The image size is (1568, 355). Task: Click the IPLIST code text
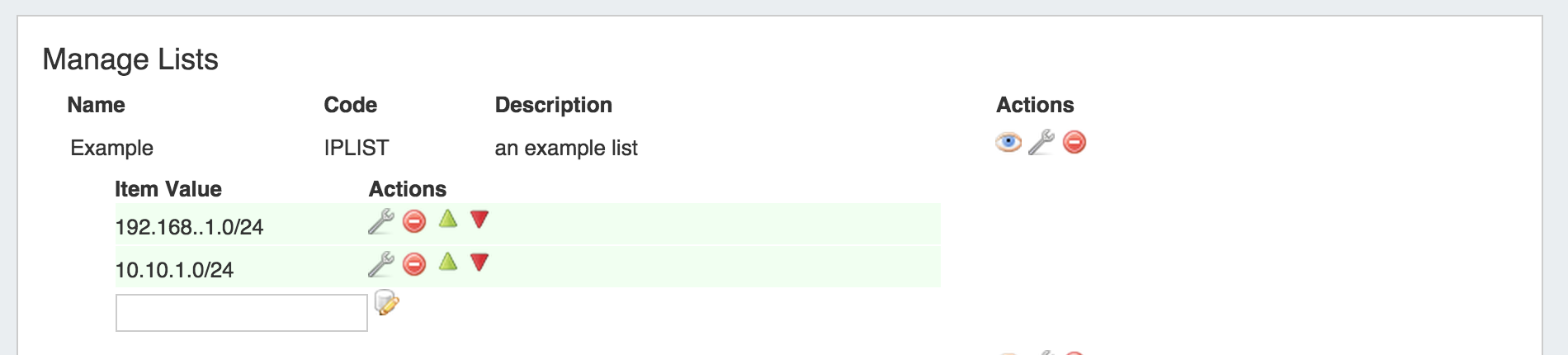(x=356, y=148)
